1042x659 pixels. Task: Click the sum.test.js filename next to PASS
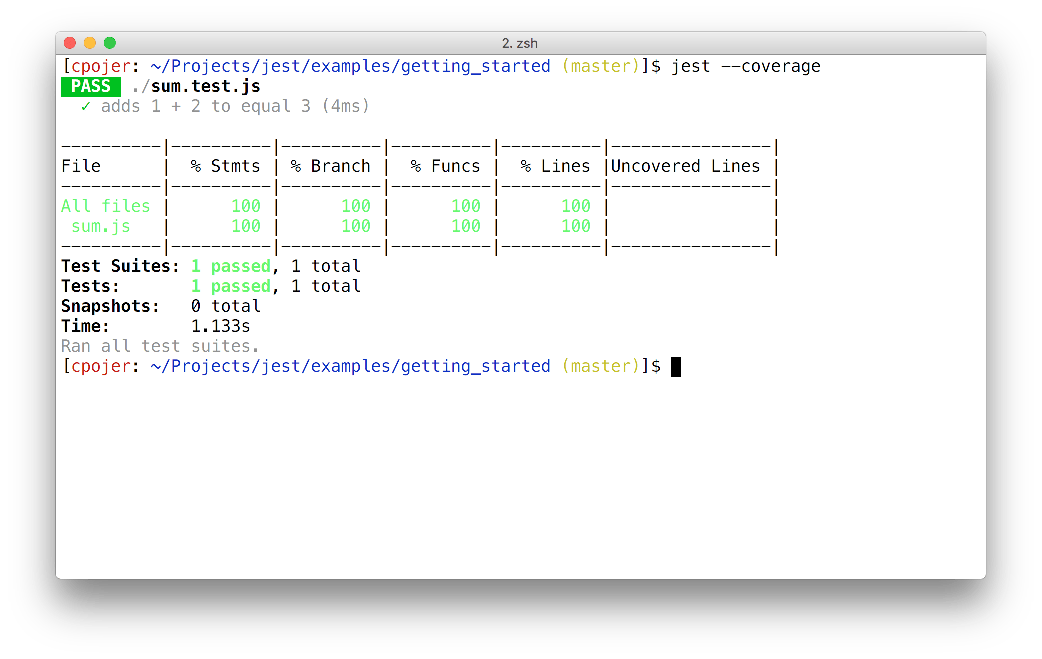(x=198, y=86)
